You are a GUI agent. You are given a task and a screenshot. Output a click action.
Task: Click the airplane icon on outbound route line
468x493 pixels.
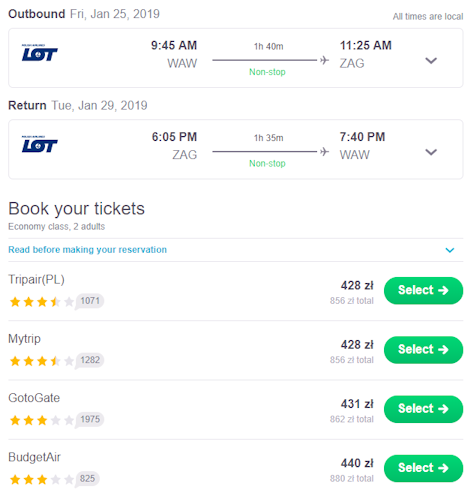[x=324, y=60]
